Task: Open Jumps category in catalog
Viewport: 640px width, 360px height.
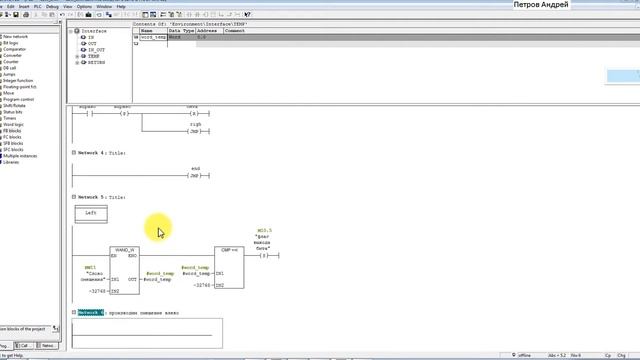Action: click(x=9, y=74)
